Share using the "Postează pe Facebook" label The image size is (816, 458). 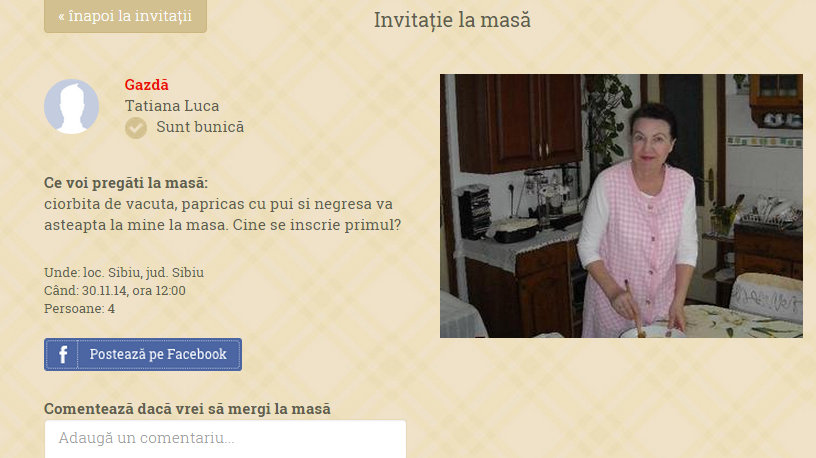pyautogui.click(x=158, y=354)
